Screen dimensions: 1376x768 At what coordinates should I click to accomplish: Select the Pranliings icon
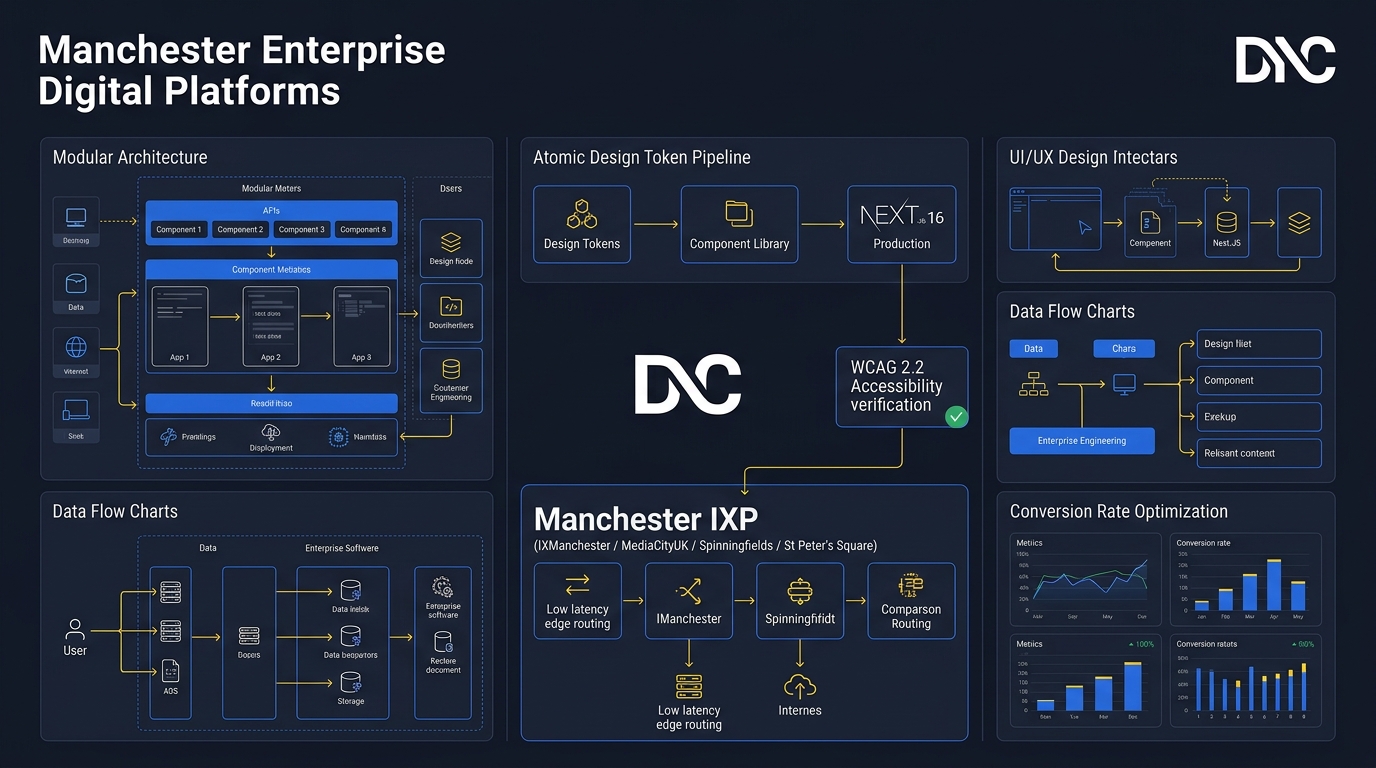[x=167, y=437]
